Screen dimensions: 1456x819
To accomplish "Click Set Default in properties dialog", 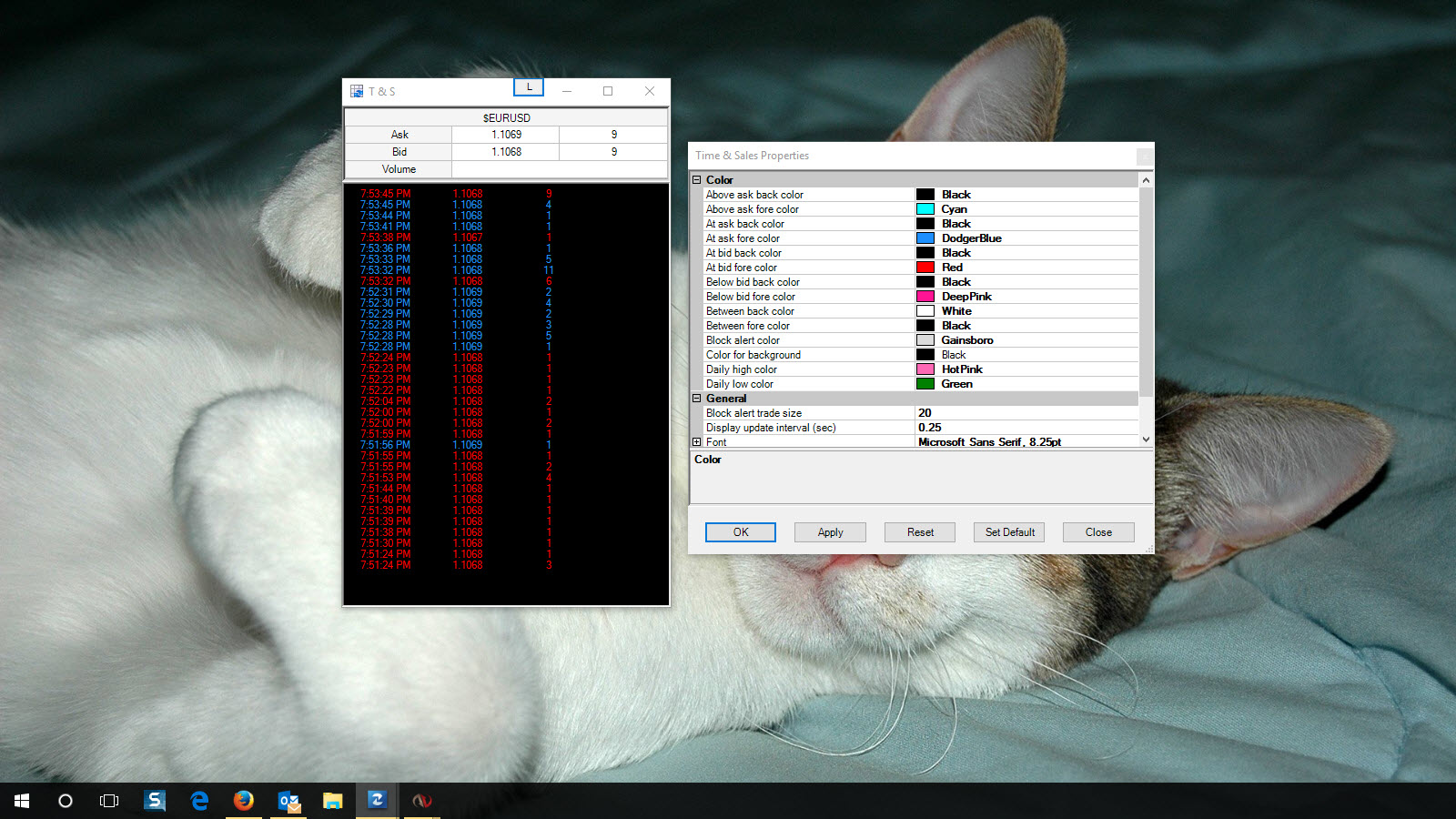I will click(1009, 532).
